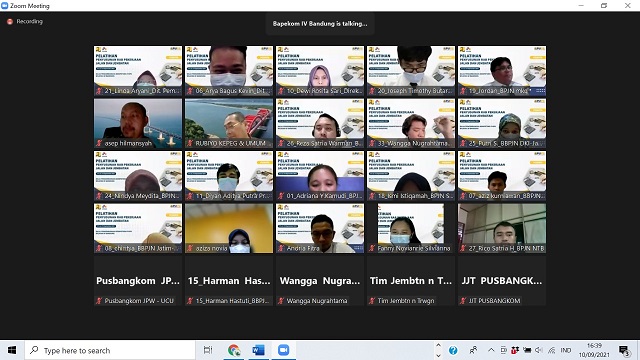Click the more options dots on 19_Jordan tile
The image size is (640, 360).
(x=540, y=91)
